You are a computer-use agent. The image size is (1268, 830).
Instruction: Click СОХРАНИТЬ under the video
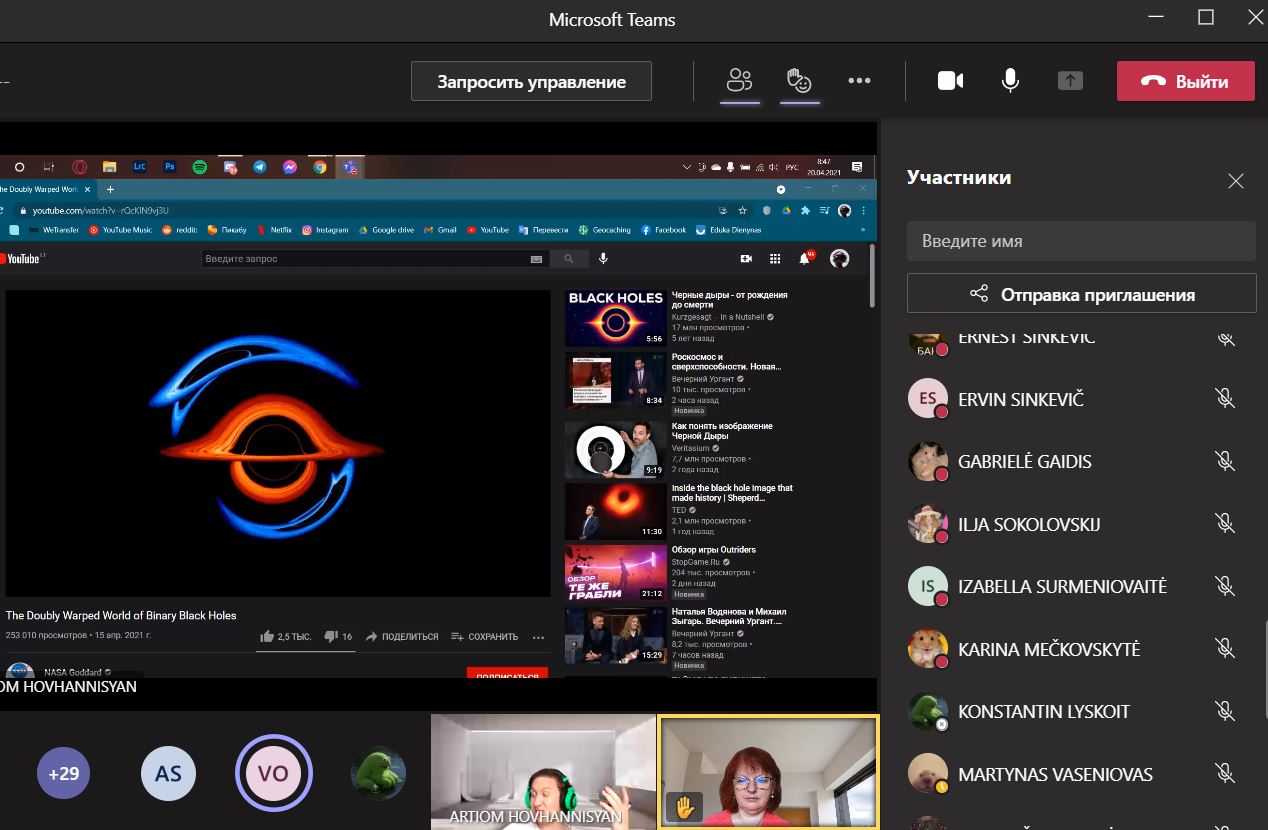(484, 637)
